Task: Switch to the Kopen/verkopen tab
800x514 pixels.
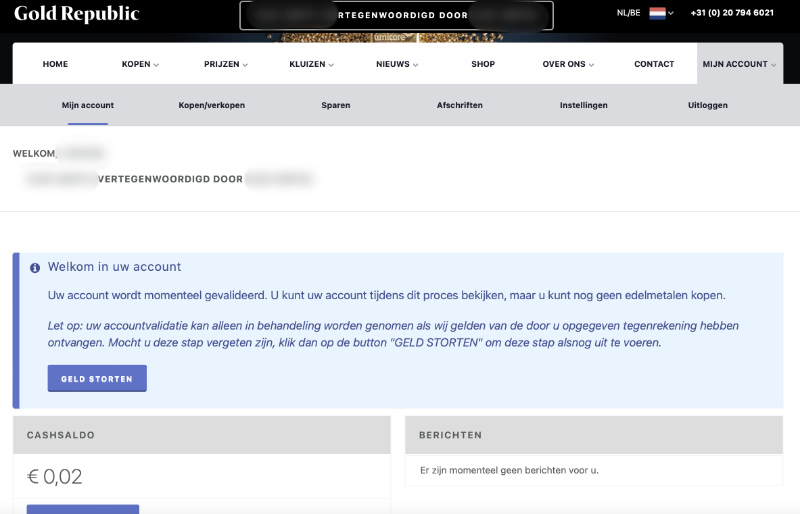Action: [211, 105]
